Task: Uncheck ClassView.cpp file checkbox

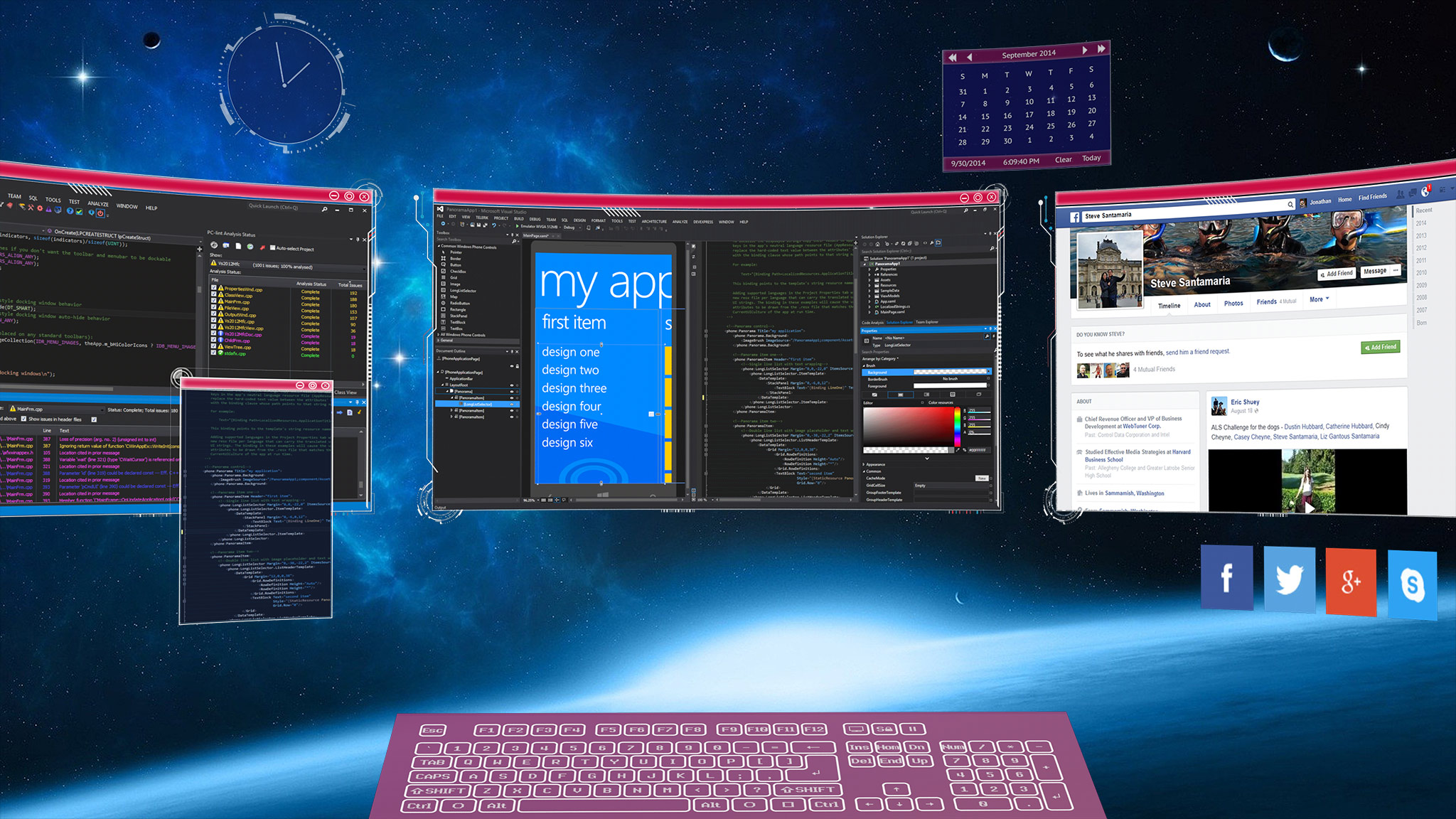Action: (213, 294)
